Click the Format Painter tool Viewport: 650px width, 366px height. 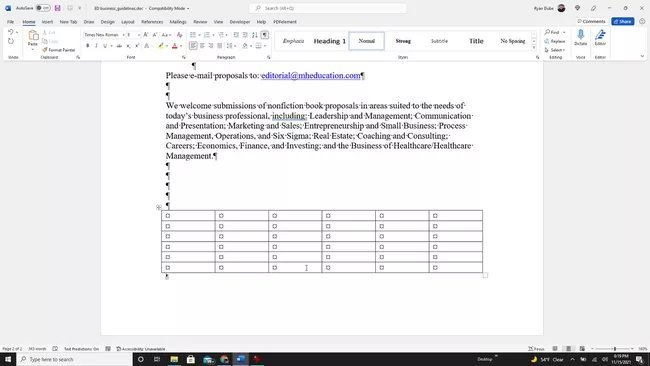58,50
